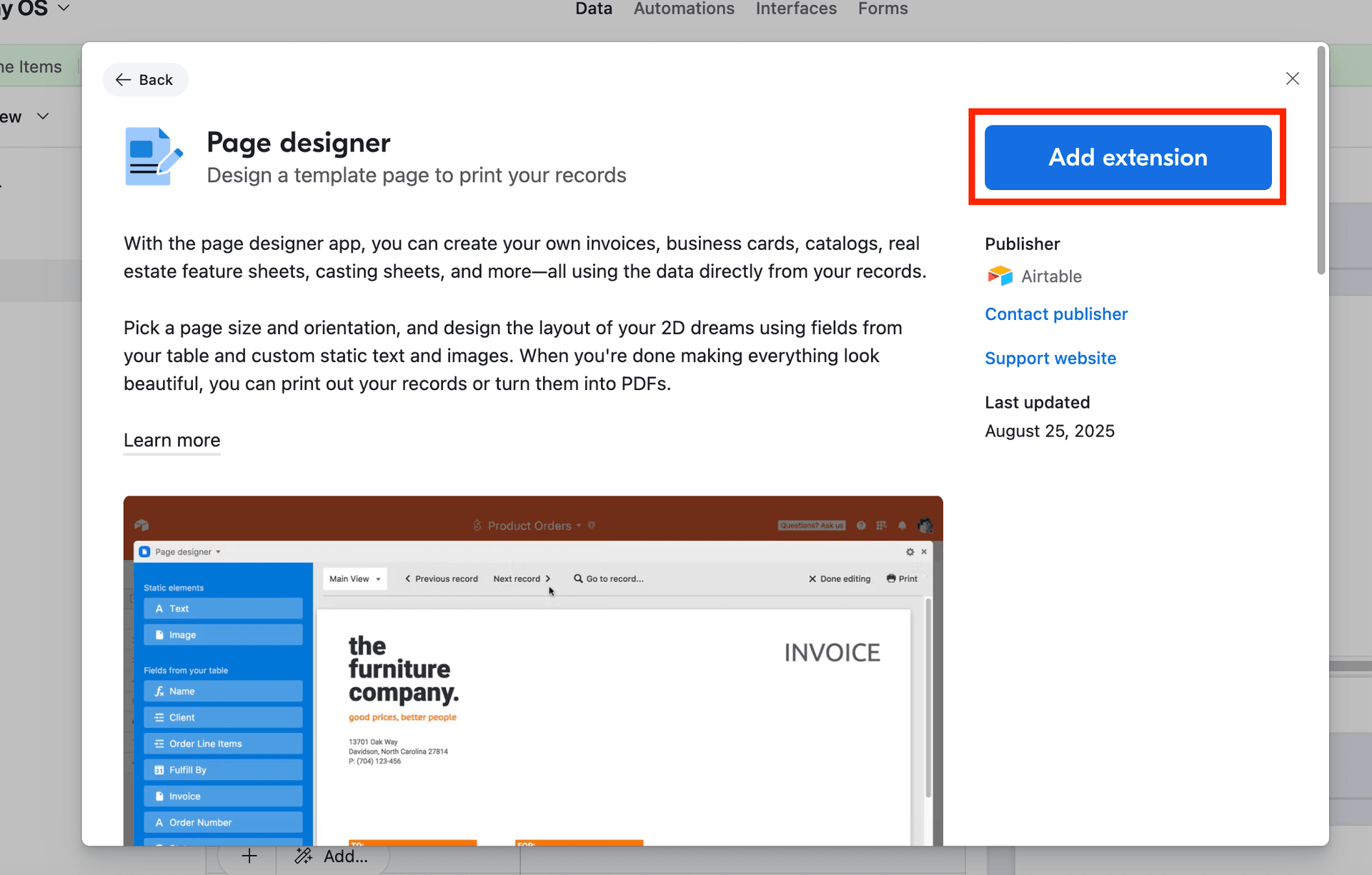
Task: Click the Fulfill By field icon
Action: (159, 769)
